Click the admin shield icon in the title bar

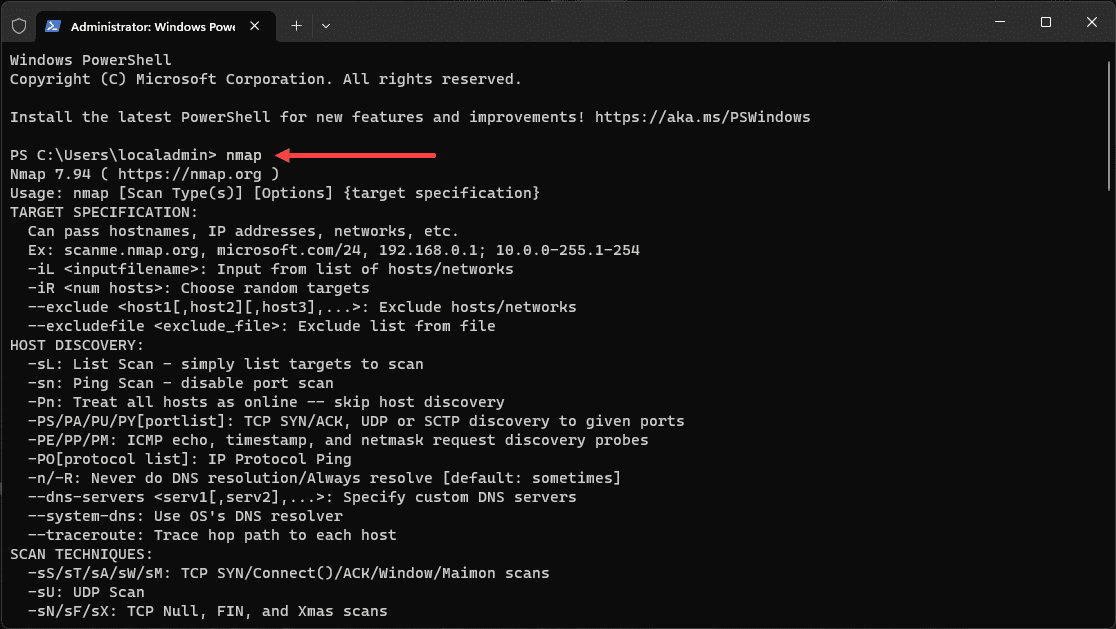(18, 26)
